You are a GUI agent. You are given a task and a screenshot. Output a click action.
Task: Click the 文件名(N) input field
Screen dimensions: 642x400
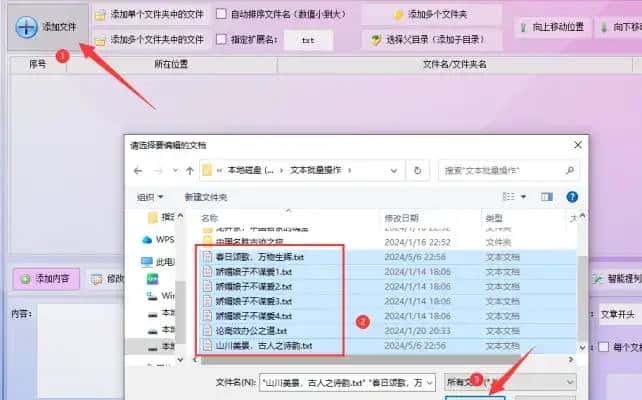[342, 383]
